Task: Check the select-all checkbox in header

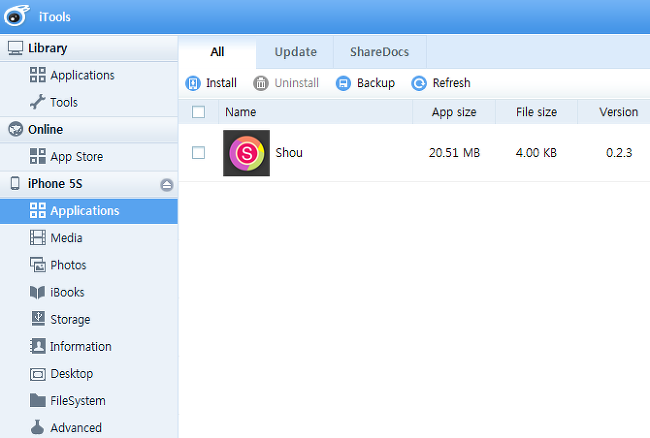Action: click(x=199, y=112)
